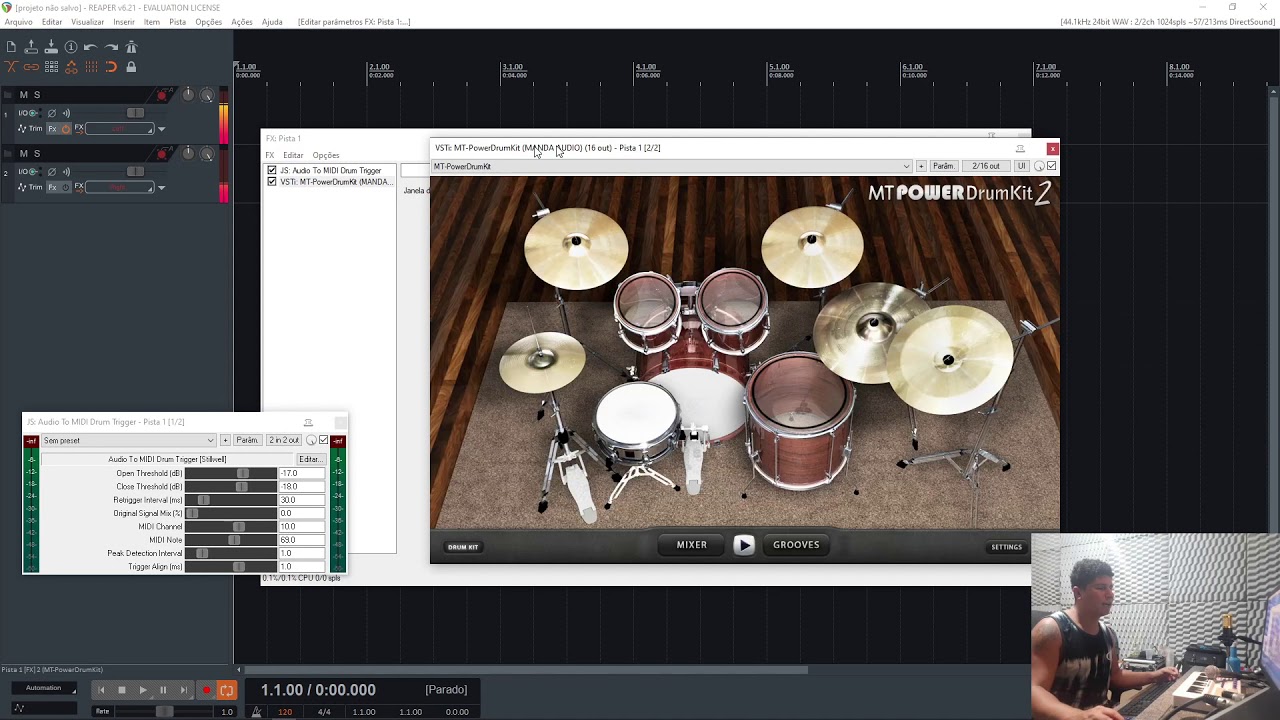
Task: Open the Ajuda menu
Action: pyautogui.click(x=272, y=22)
